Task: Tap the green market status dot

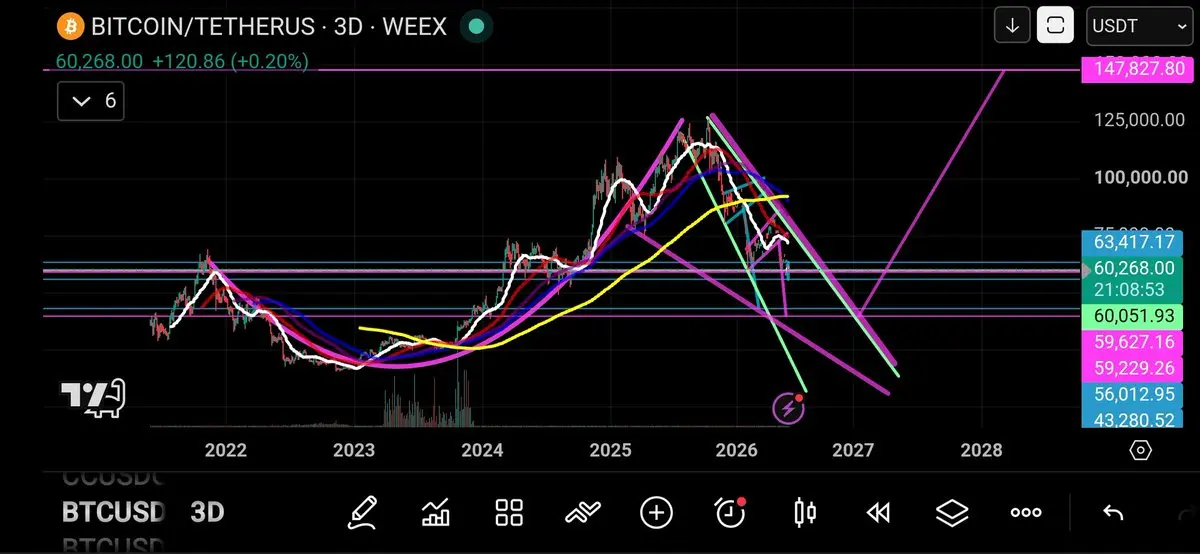Action: (478, 26)
